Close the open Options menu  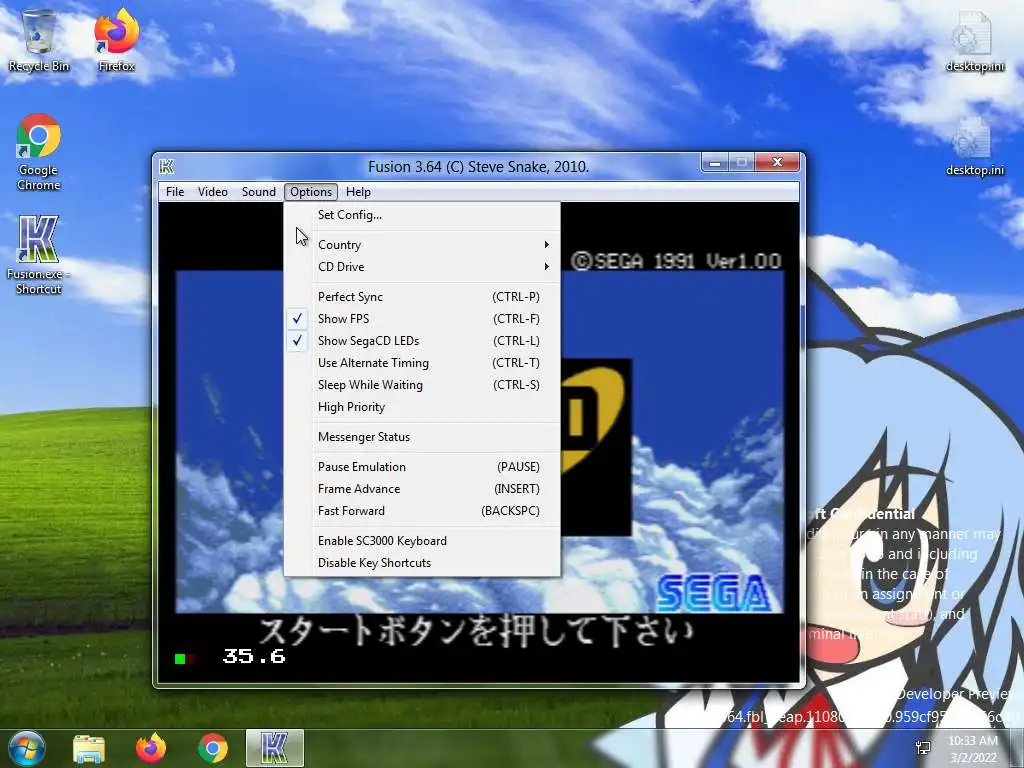(x=311, y=192)
